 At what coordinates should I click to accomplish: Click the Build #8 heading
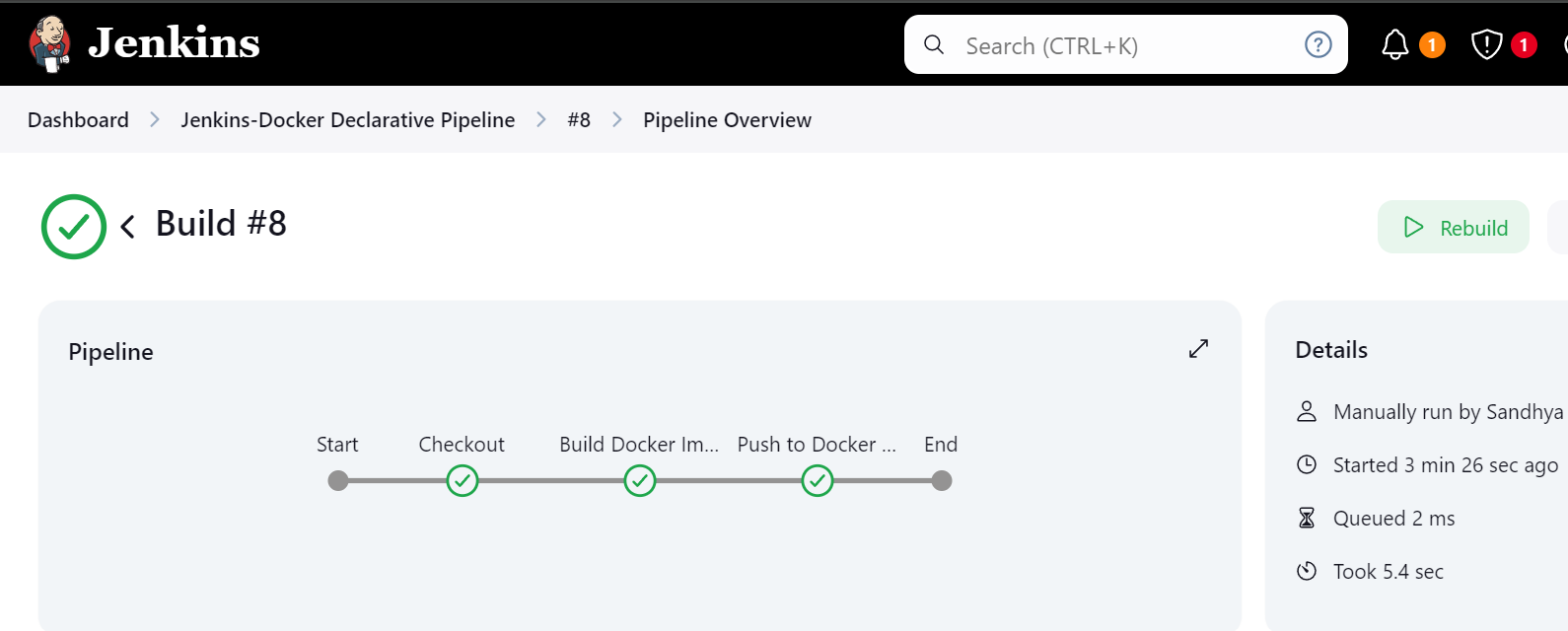[x=221, y=224]
